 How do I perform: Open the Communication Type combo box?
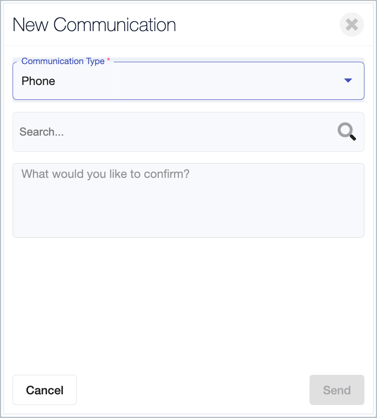coord(188,81)
